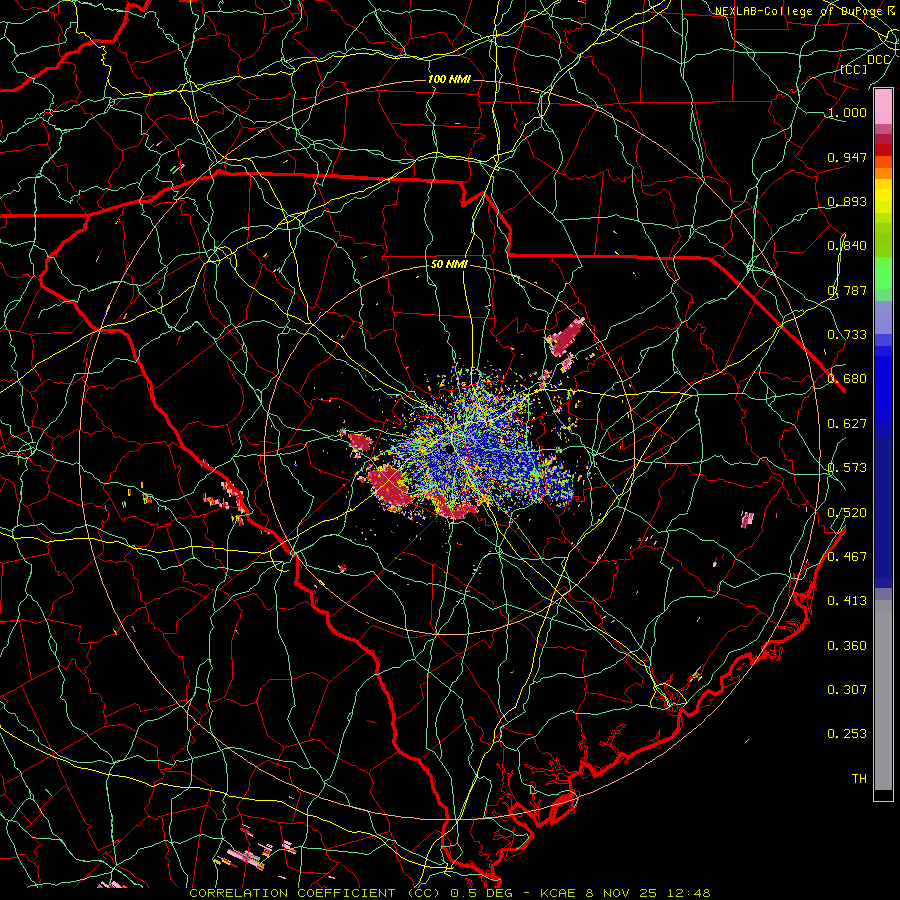This screenshot has height=900, width=900.
Task: Pick the bright green legend color band
Action: 883,273
